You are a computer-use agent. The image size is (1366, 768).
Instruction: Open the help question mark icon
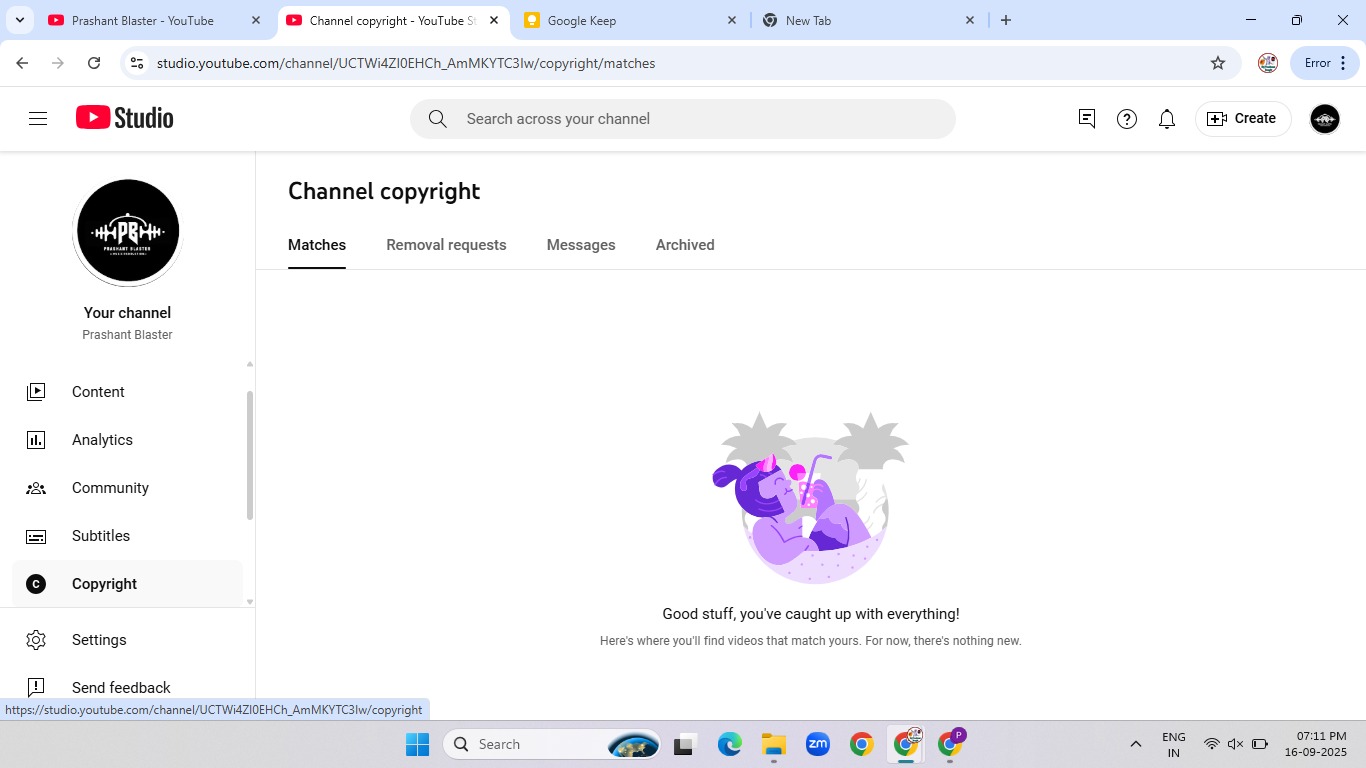pyautogui.click(x=1127, y=119)
